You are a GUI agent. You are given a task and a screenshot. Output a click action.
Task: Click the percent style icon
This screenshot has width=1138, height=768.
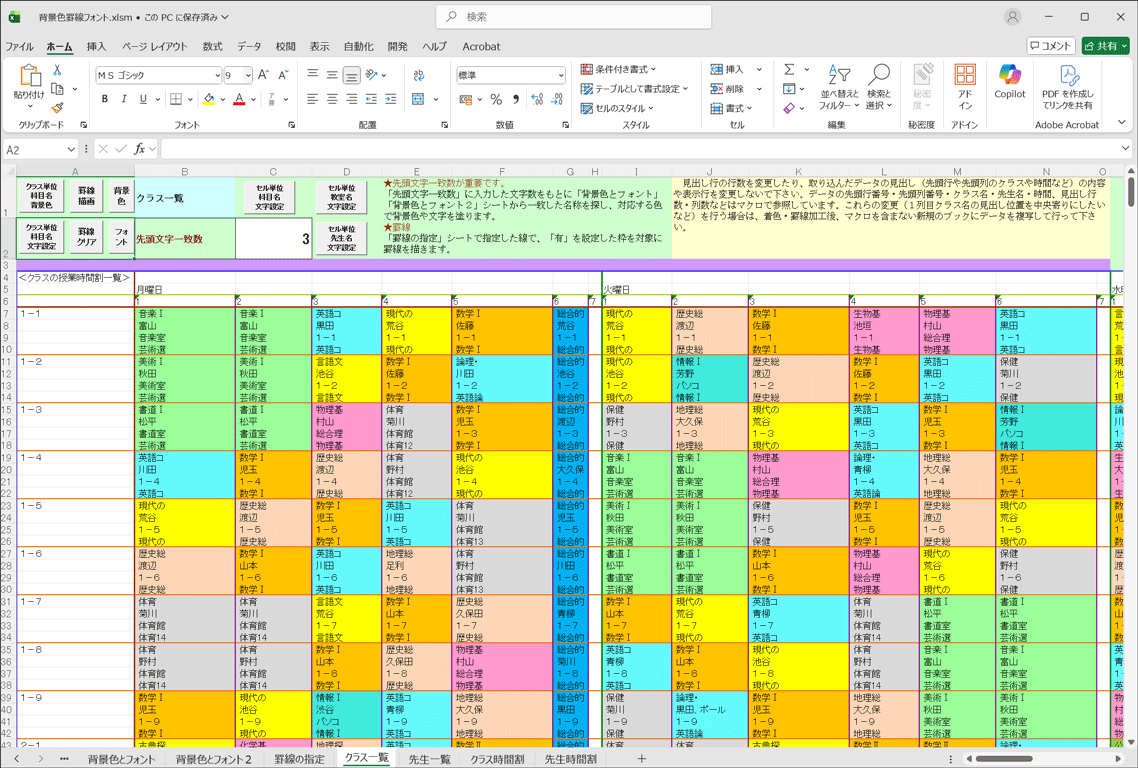coord(496,100)
